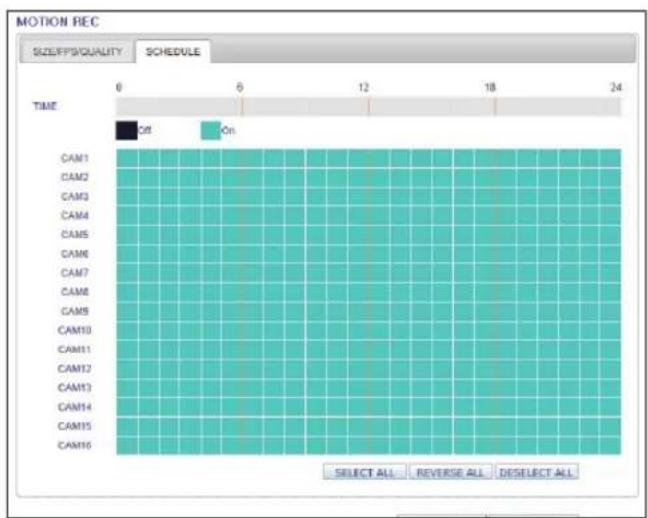Select the CAM1 row label
Image resolution: width=648 pixels, height=518 pixels.
click(x=75, y=158)
